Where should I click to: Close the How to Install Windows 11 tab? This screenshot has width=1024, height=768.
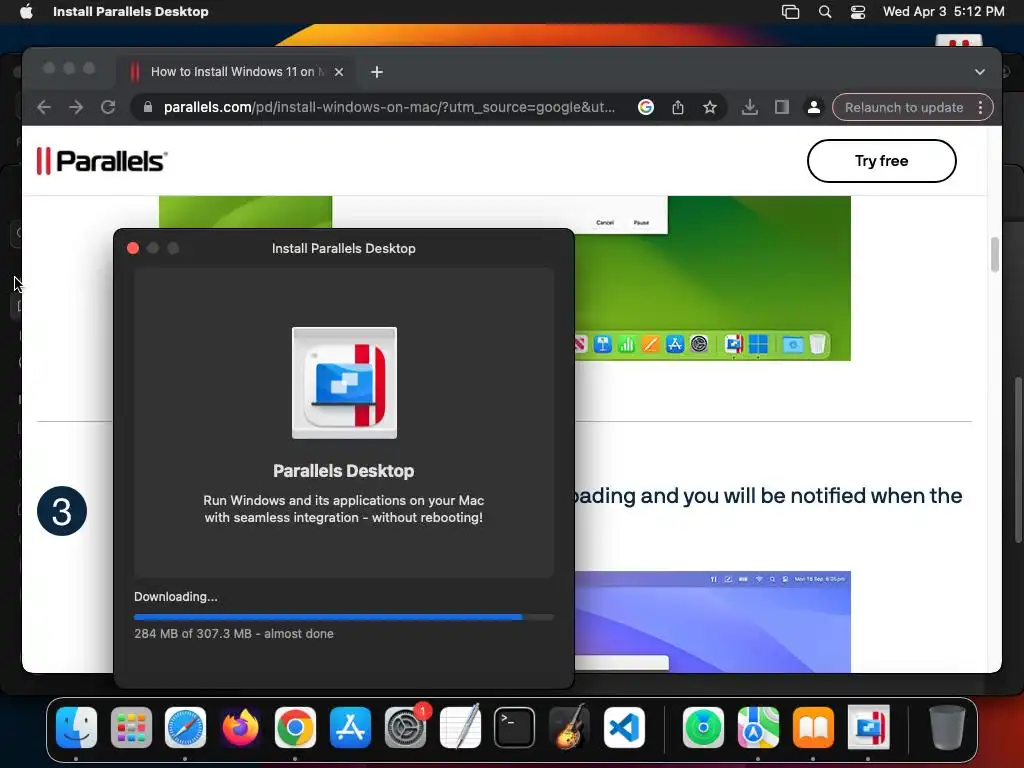point(339,72)
